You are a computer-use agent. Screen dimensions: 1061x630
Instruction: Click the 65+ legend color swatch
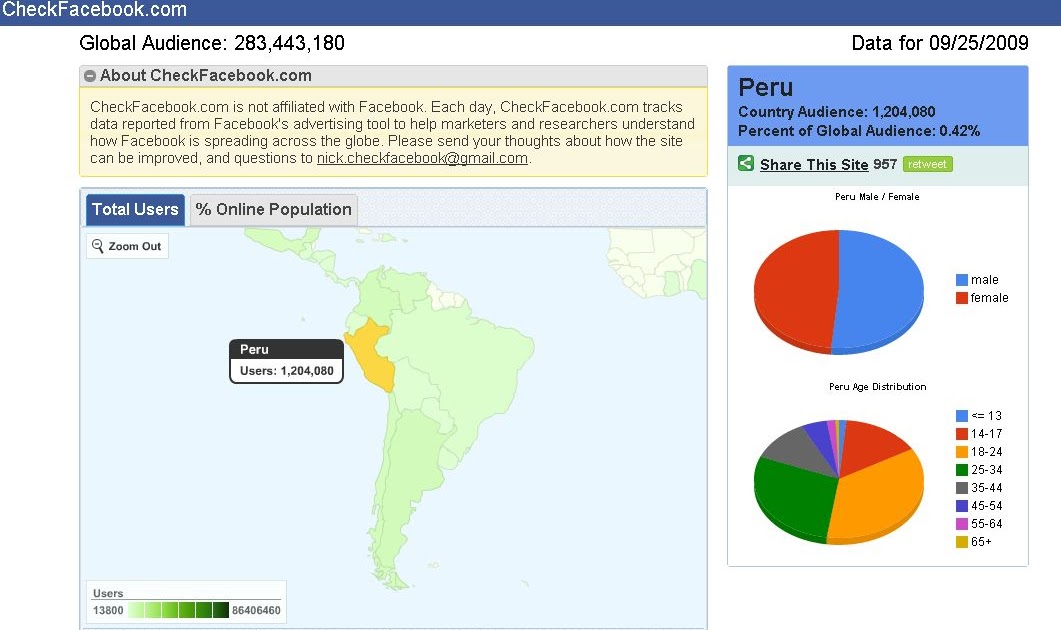pyautogui.click(x=962, y=541)
